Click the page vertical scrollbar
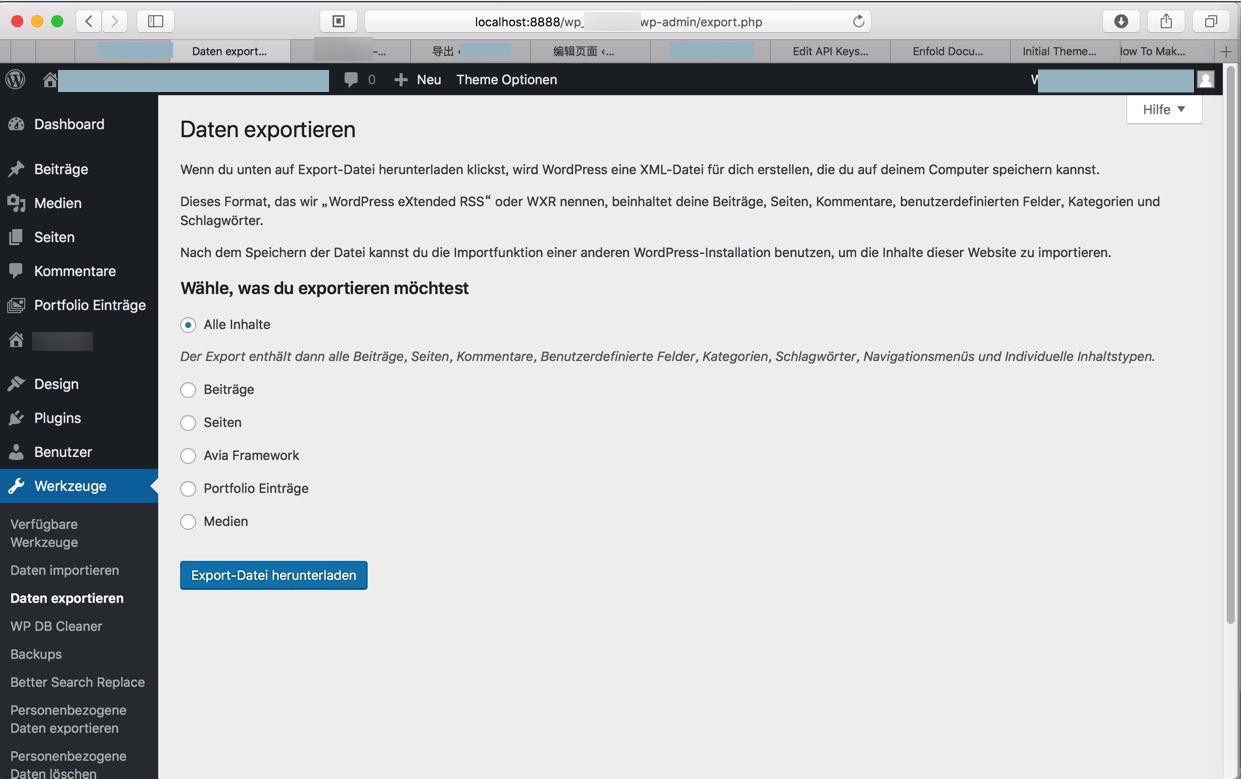The height and width of the screenshot is (779, 1241). click(x=1231, y=345)
